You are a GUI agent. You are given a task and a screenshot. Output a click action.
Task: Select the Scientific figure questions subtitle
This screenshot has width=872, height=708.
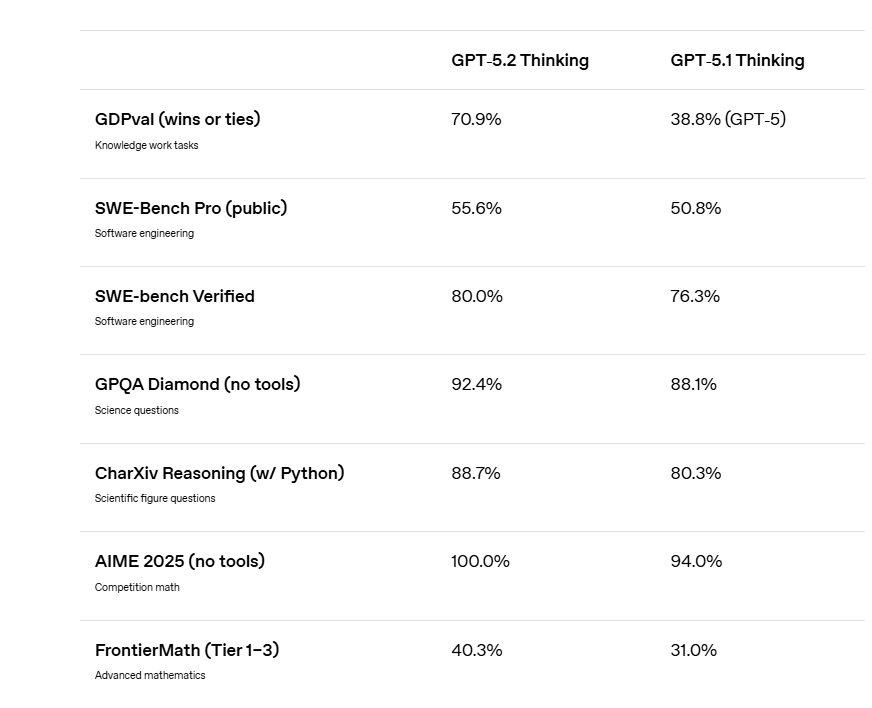pyautogui.click(x=155, y=498)
